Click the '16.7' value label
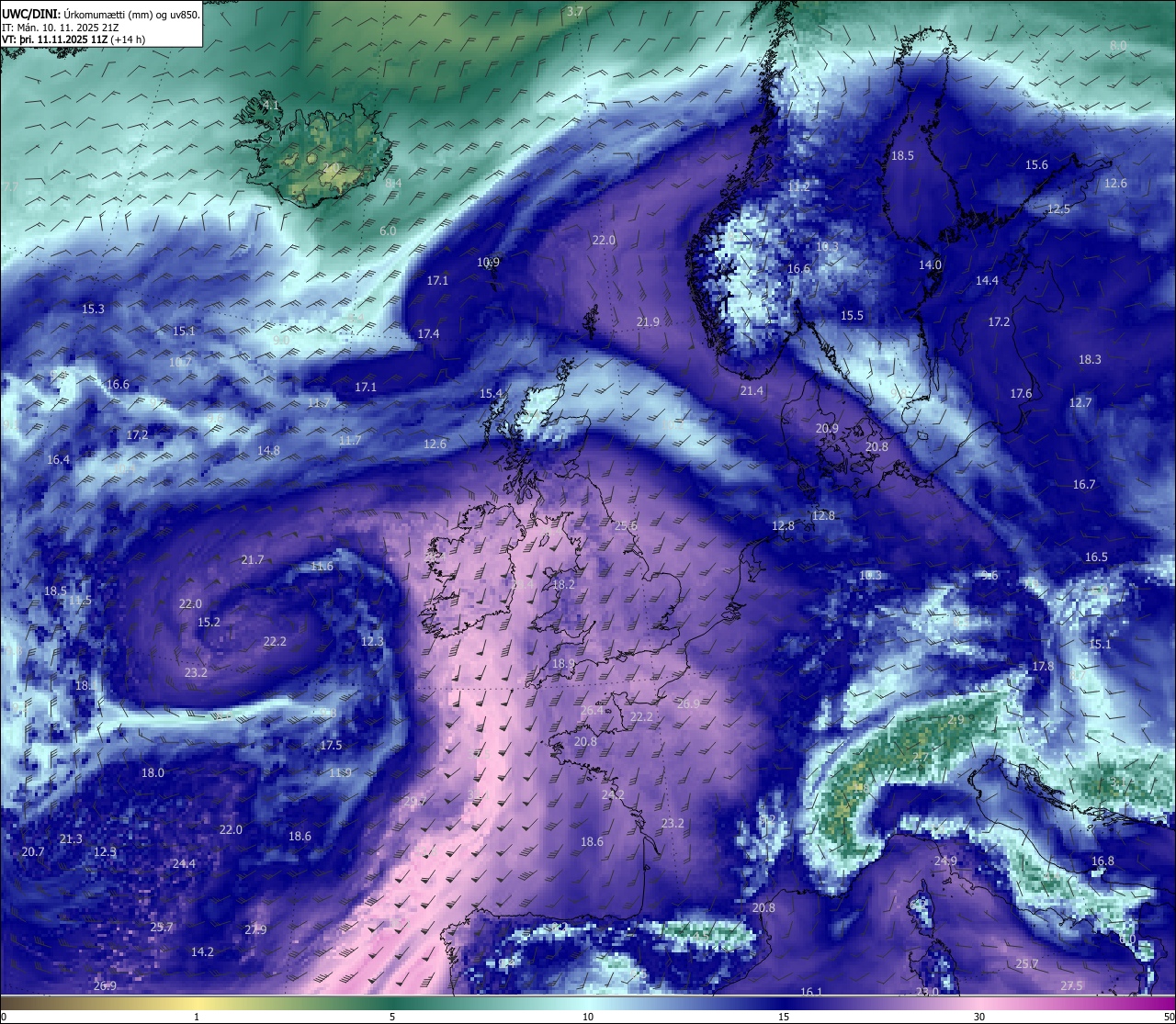 1084,484
